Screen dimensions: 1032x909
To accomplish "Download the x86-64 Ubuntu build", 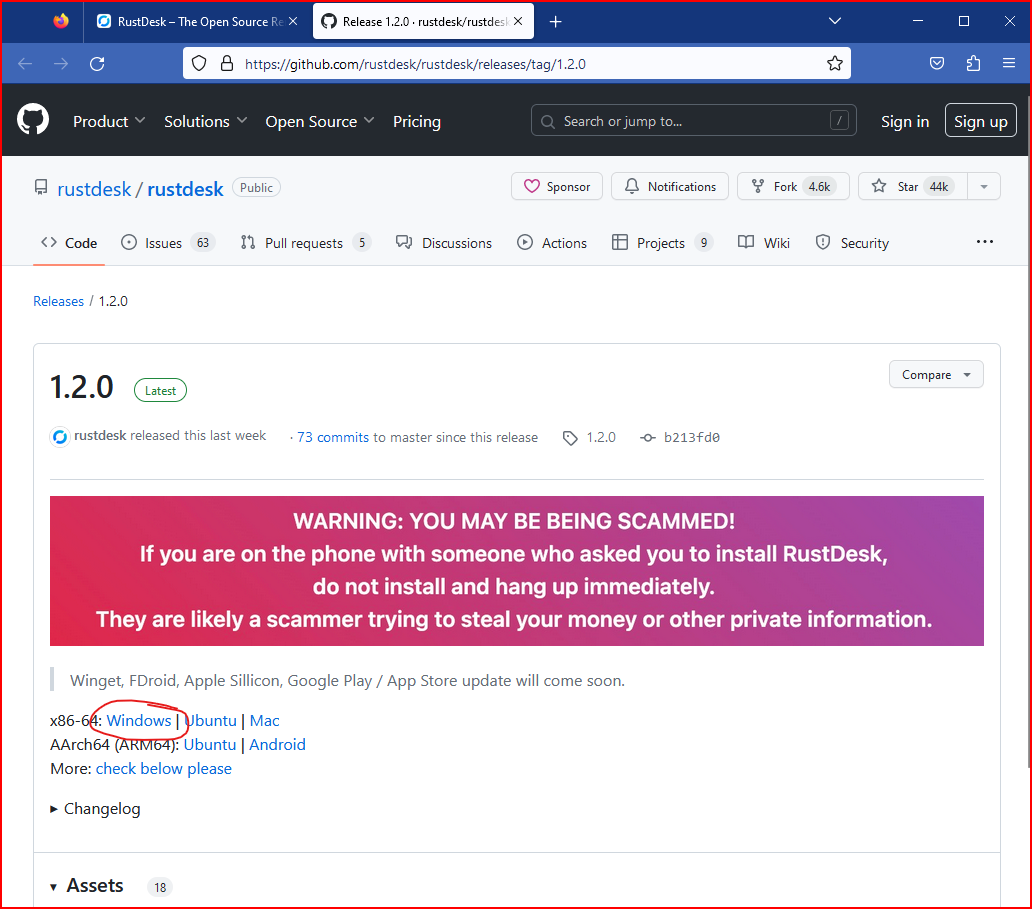I will click(x=211, y=721).
